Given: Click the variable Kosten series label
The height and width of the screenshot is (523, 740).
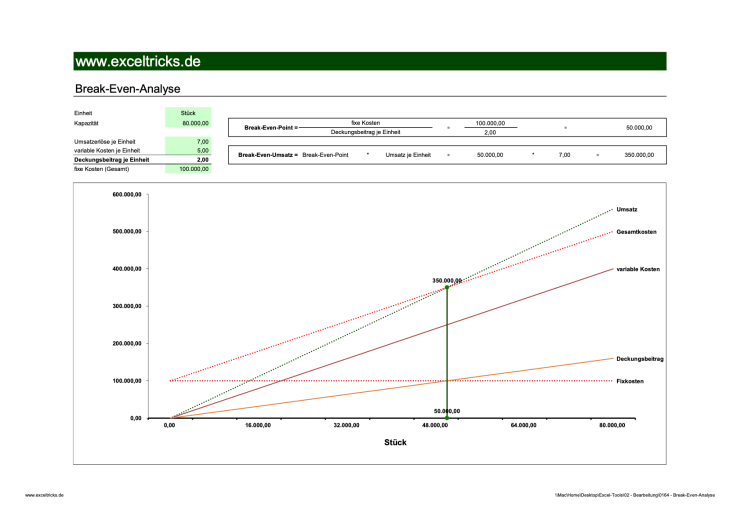Looking at the screenshot, I should (x=638, y=269).
